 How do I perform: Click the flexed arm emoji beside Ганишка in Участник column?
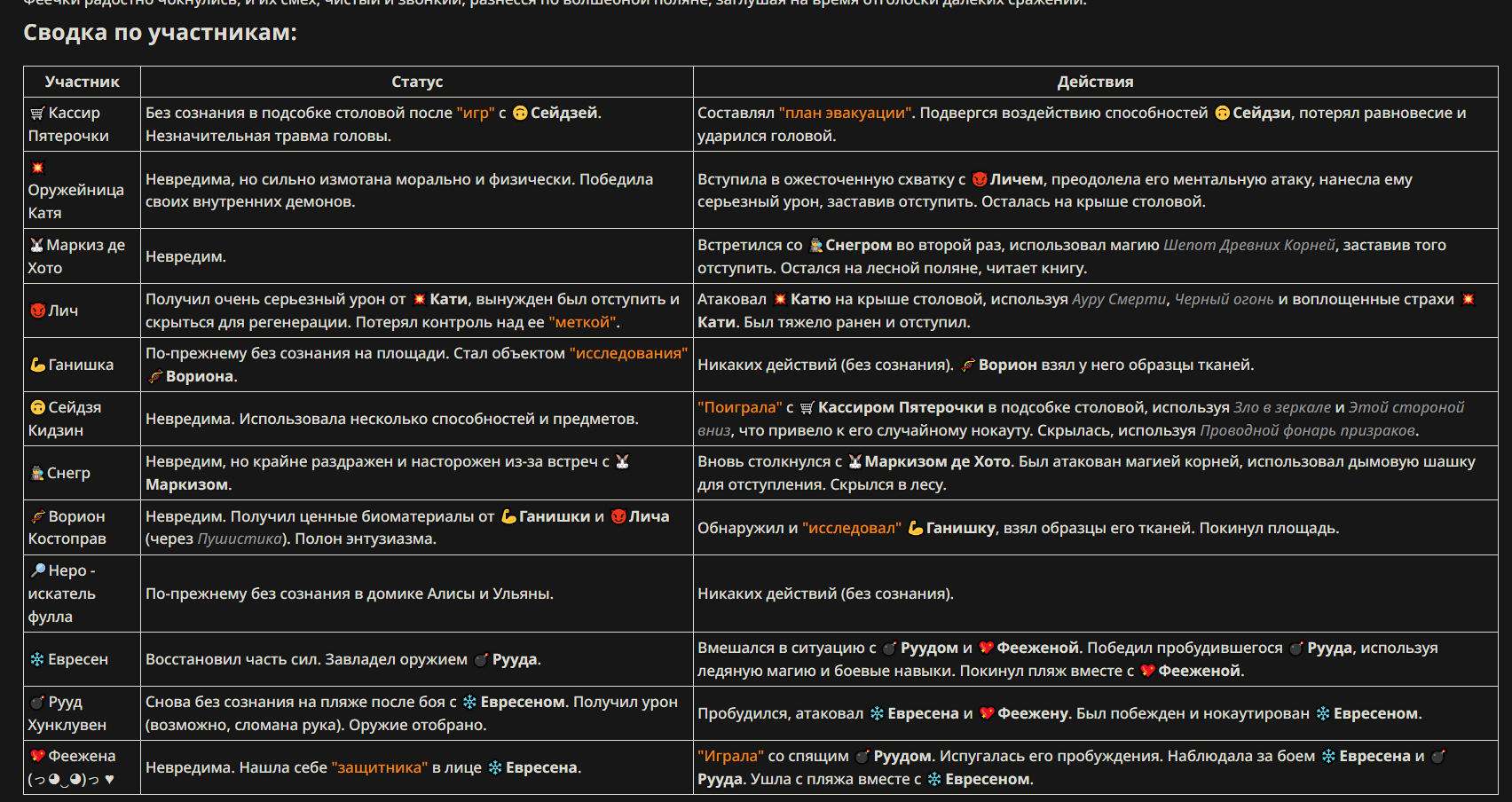[37, 365]
